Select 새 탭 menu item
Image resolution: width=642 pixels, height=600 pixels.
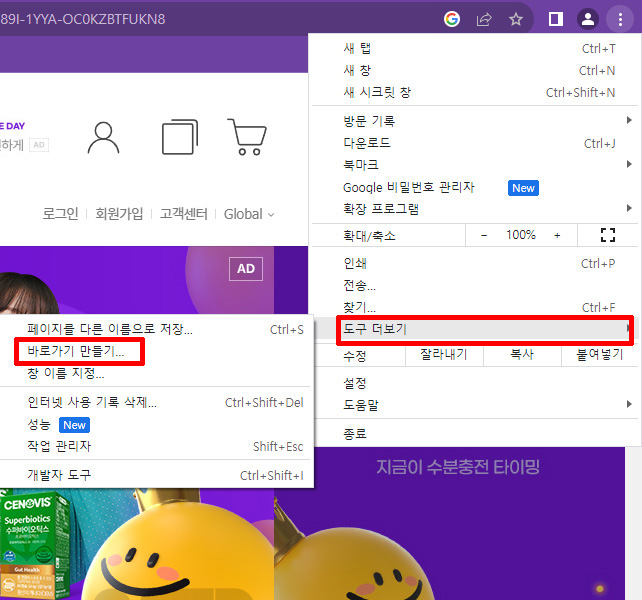pyautogui.click(x=475, y=48)
